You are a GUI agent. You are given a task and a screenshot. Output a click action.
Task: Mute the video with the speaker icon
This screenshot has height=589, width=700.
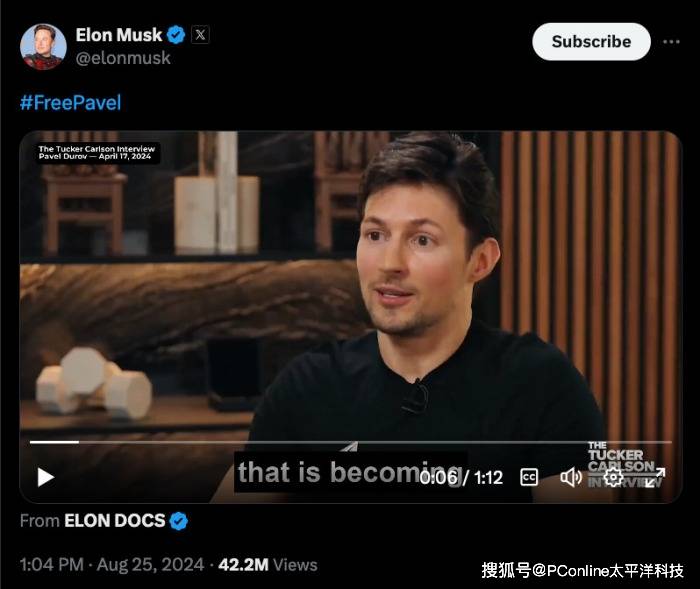coord(571,477)
